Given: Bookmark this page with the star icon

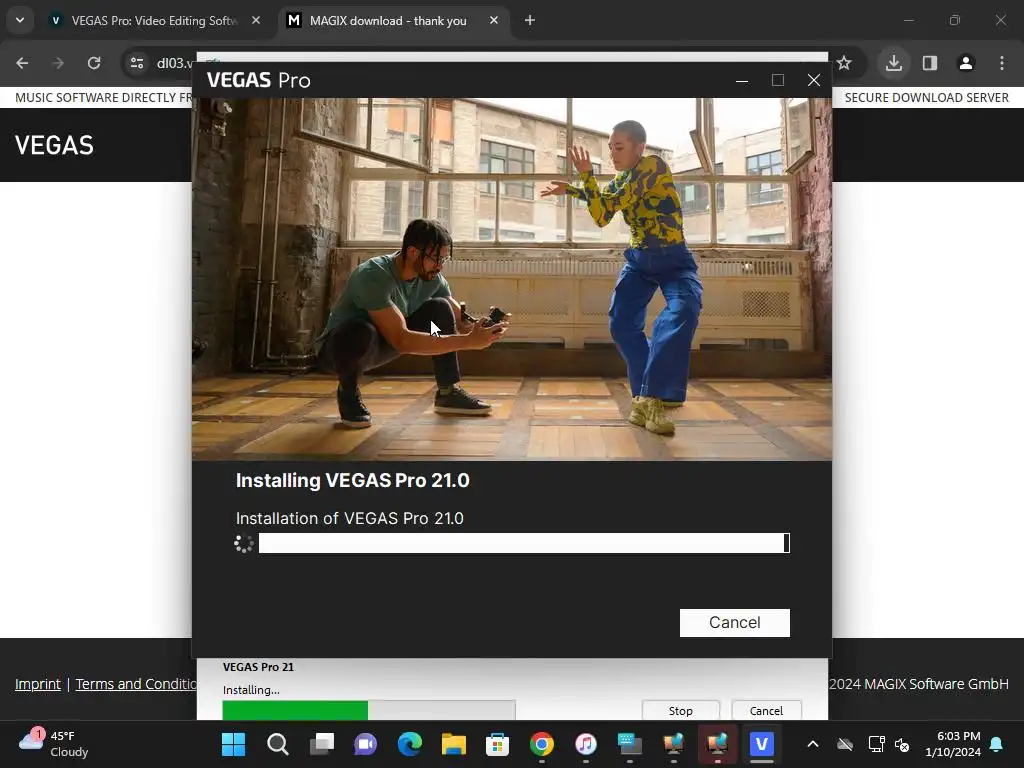Looking at the screenshot, I should tap(844, 63).
